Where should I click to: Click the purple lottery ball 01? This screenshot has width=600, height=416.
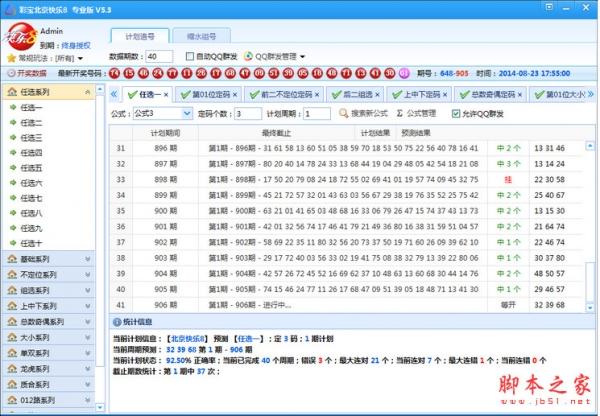click(404, 73)
